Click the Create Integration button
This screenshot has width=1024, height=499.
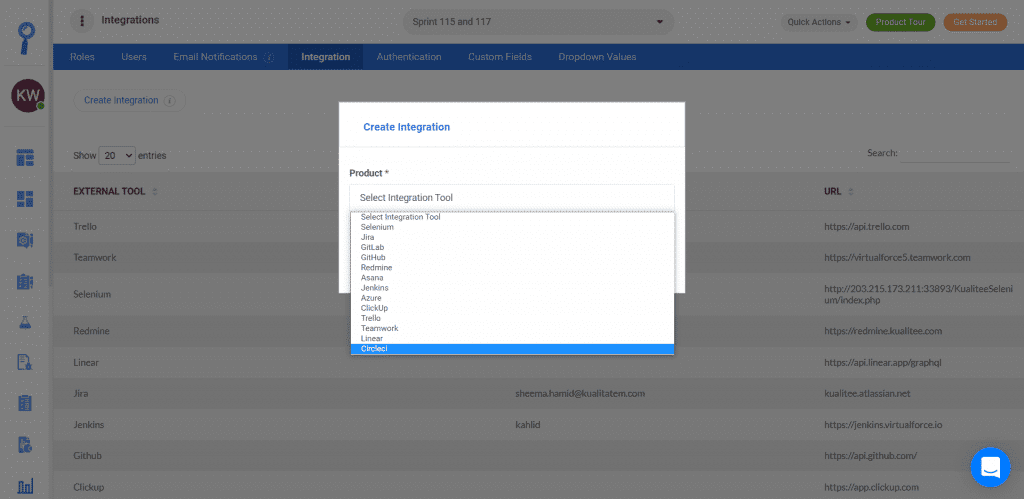pyautogui.click(x=129, y=101)
